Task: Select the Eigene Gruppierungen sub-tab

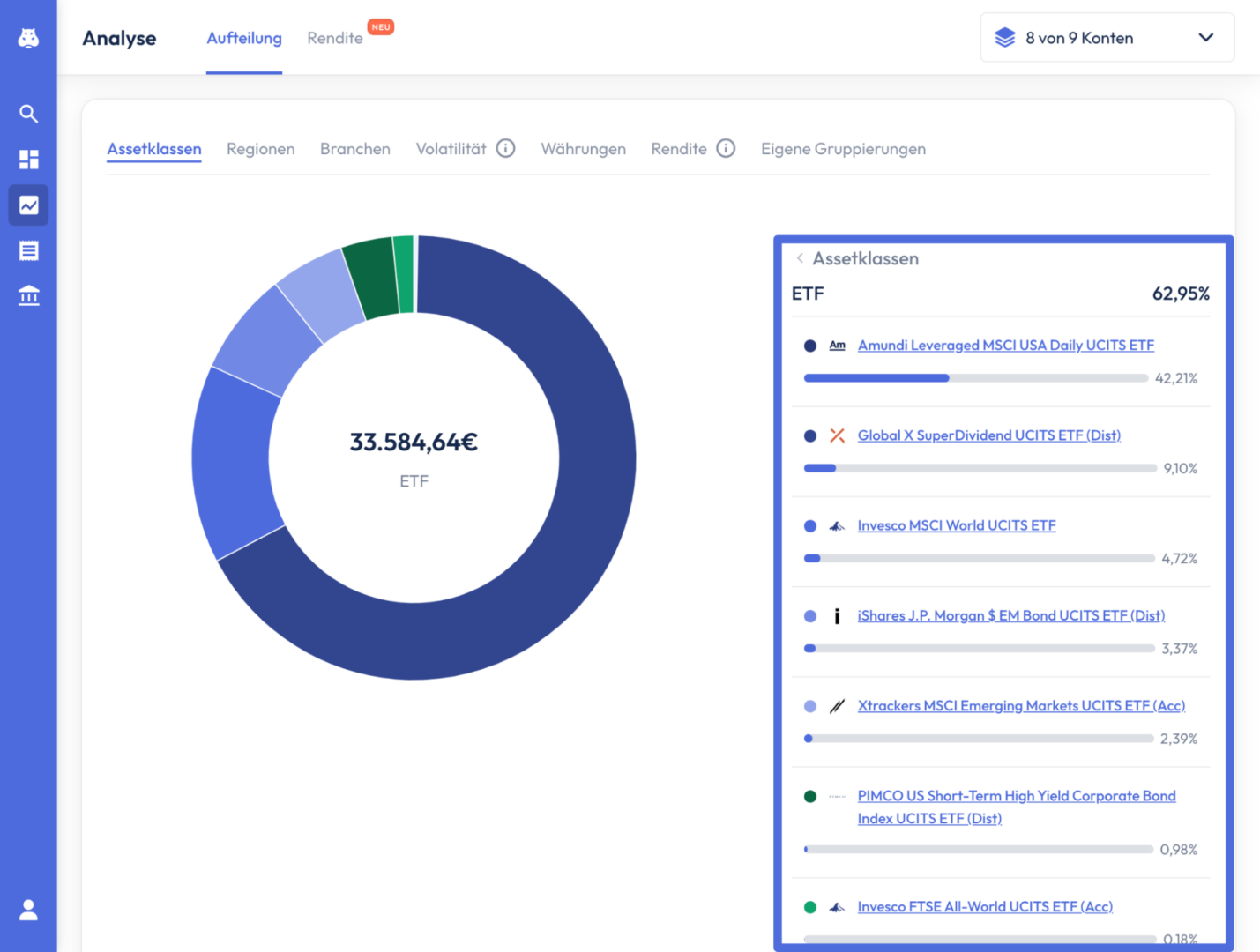Action: 844,149
